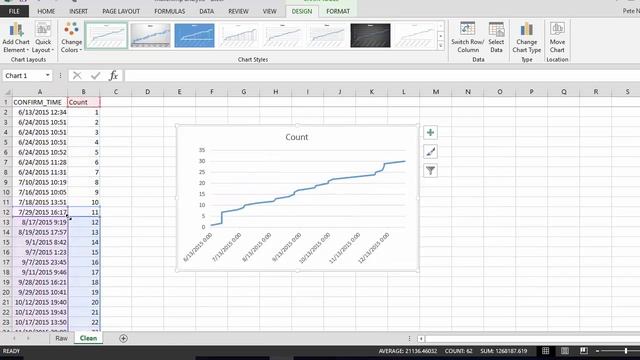Switch to Page Break Preview in status bar
Screen dimensions: 640x360
pos(584,351)
